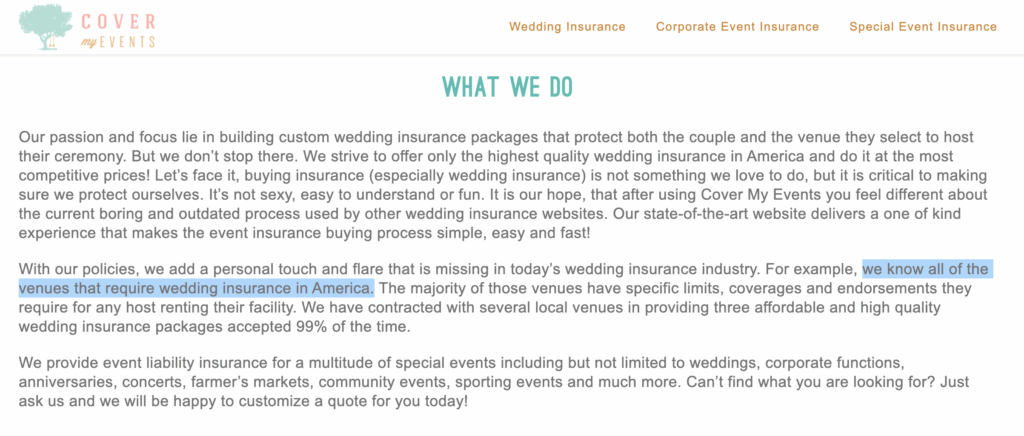Open Special Event Insurance menu item
This screenshot has height=436, width=1024.
(923, 27)
